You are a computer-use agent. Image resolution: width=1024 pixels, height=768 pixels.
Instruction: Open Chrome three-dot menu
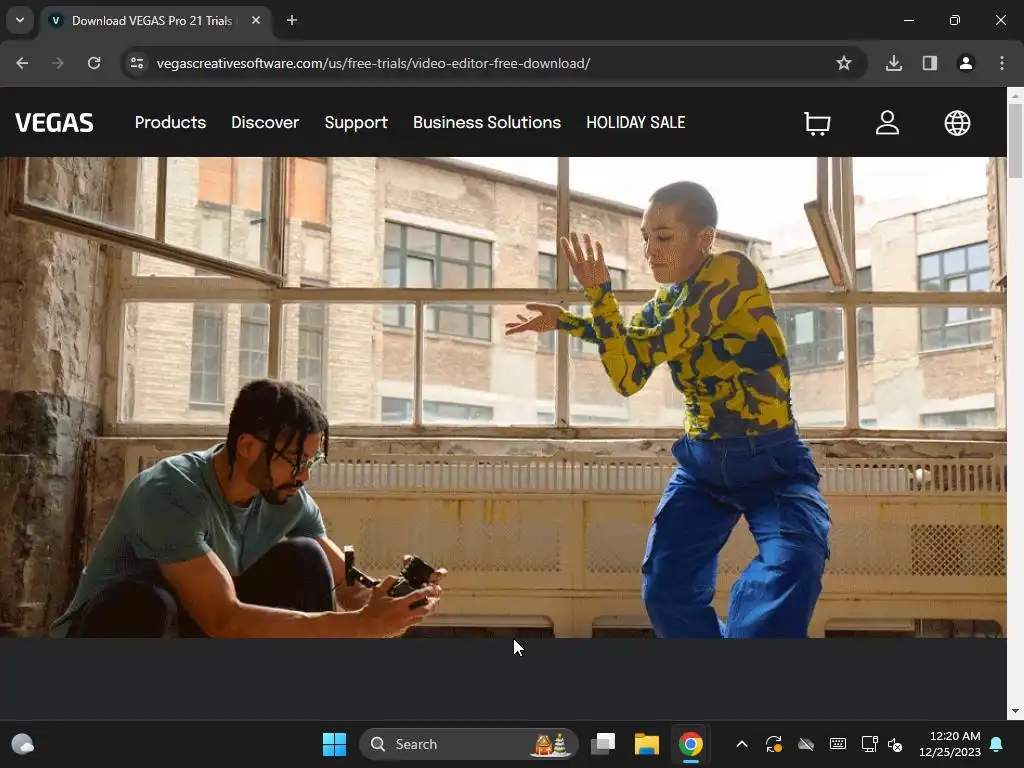pos(1001,63)
